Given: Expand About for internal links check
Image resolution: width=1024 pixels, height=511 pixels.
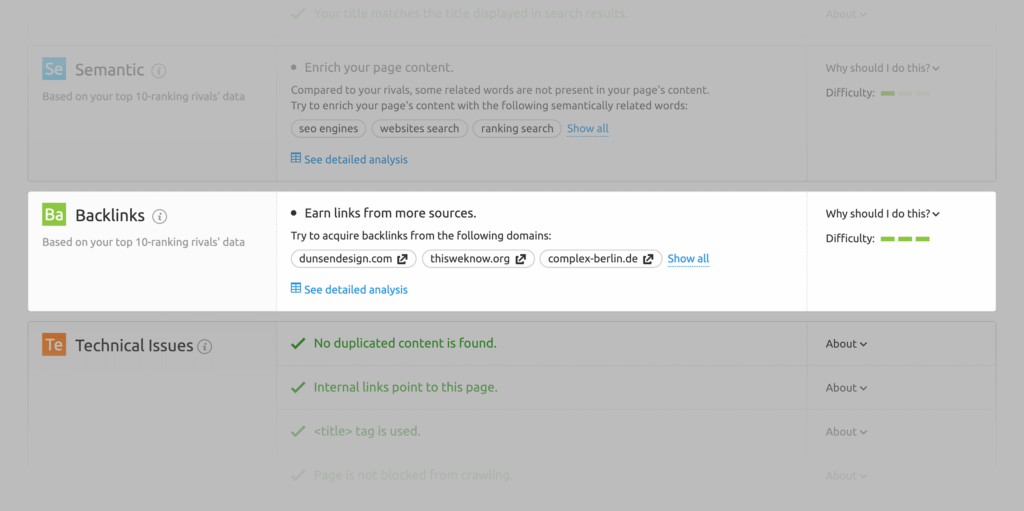Looking at the screenshot, I should click(x=846, y=388).
